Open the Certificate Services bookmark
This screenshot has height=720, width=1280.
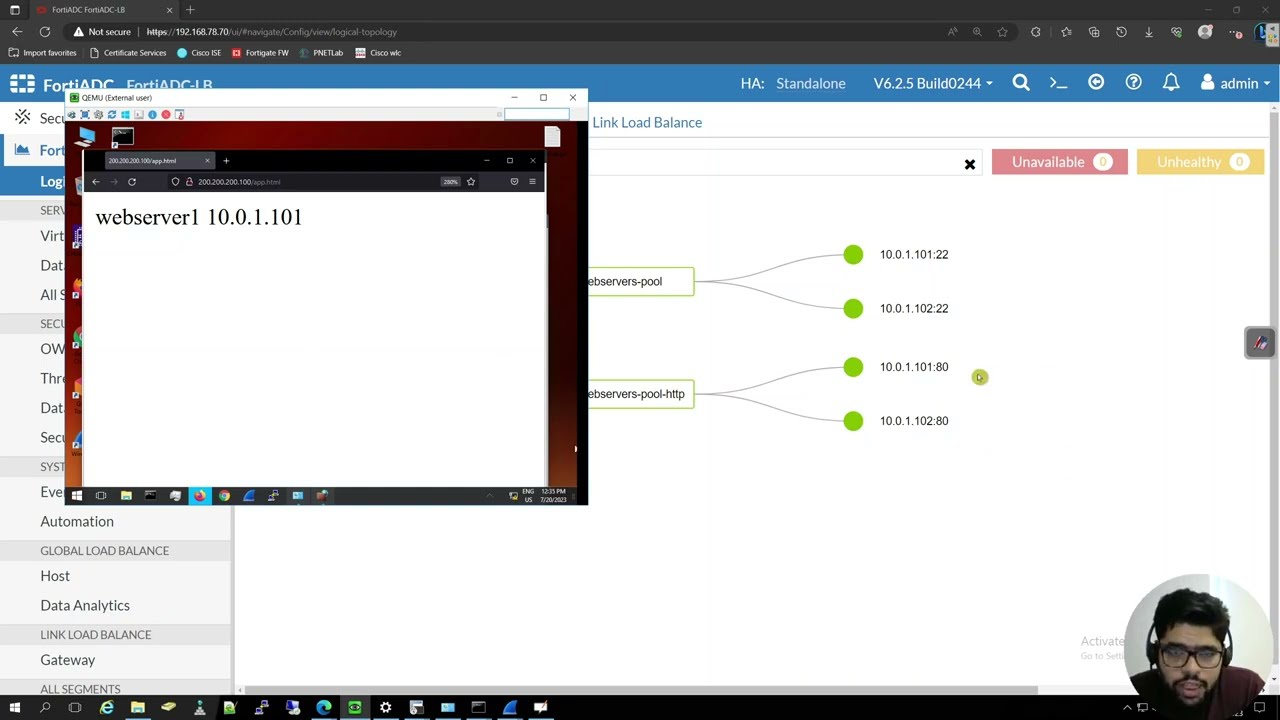(127, 53)
